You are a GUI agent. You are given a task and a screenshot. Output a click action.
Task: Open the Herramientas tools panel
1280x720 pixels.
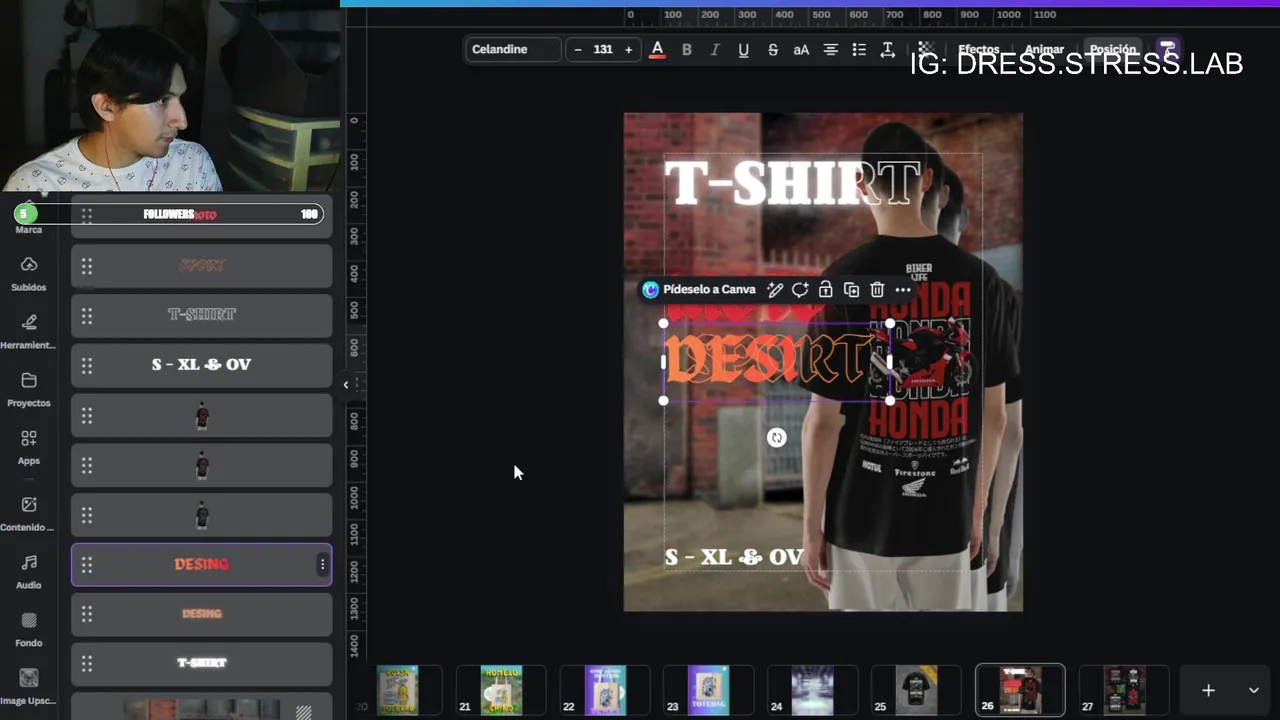coord(28,332)
